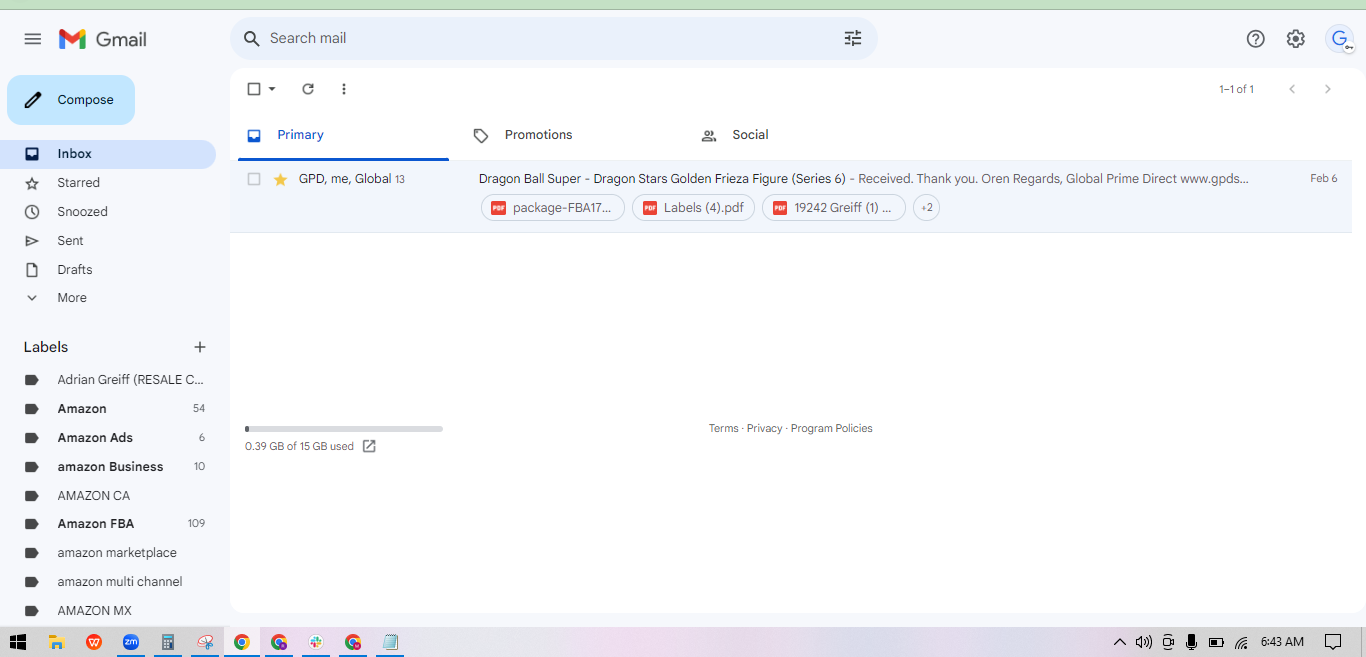
Task: Open the More options three-dot menu
Action: coord(344,89)
